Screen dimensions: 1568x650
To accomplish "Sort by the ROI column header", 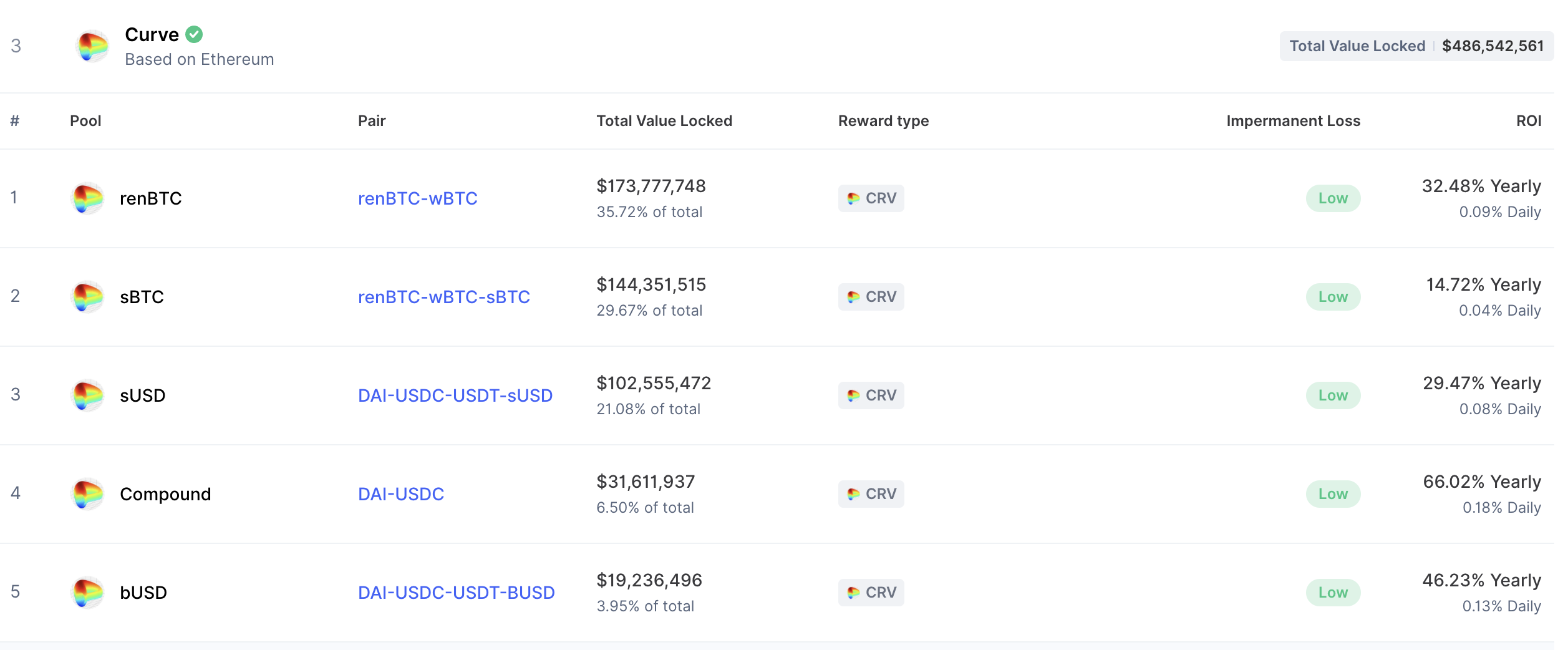I will pyautogui.click(x=1529, y=121).
